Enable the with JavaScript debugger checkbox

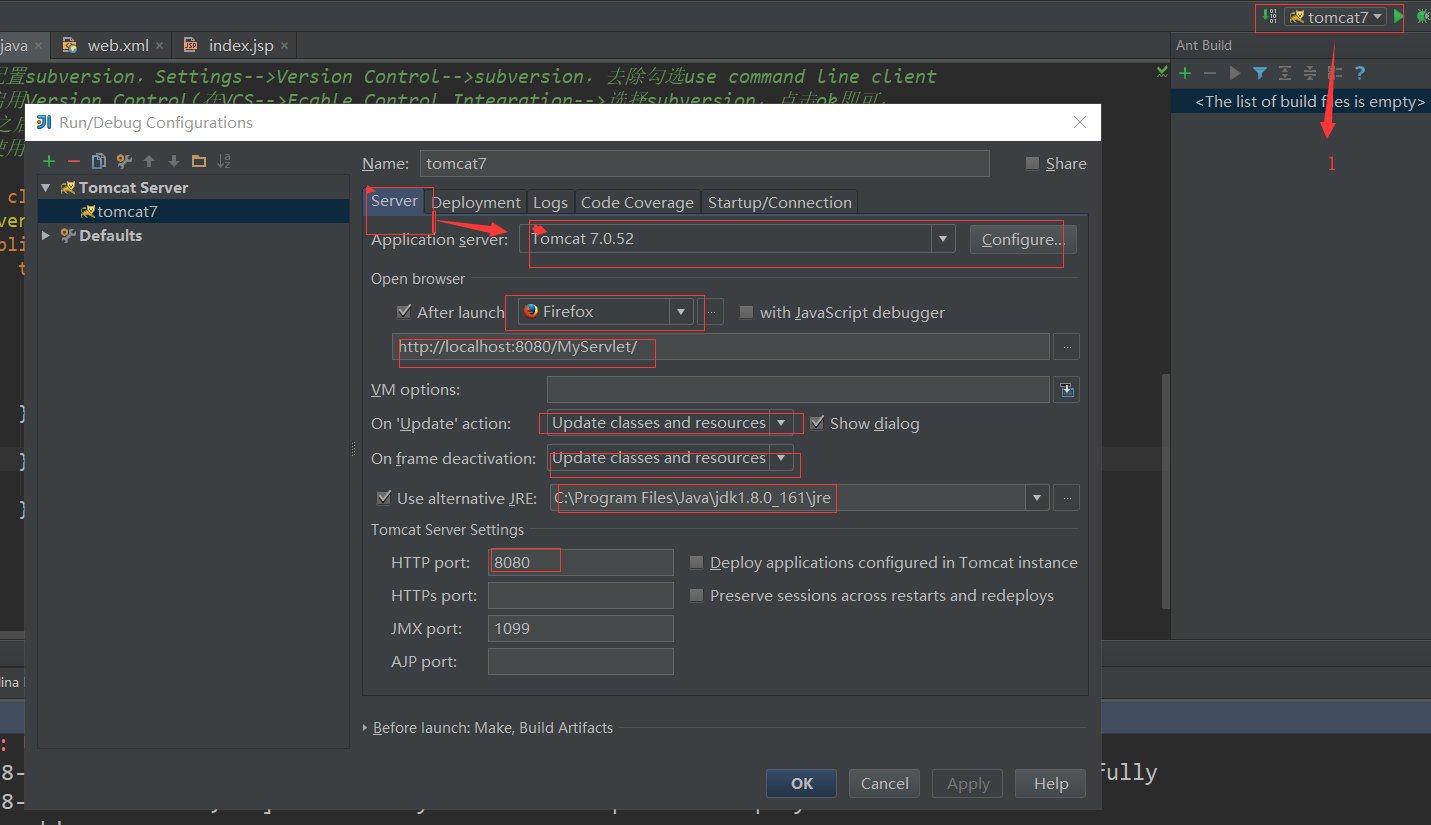[x=746, y=312]
